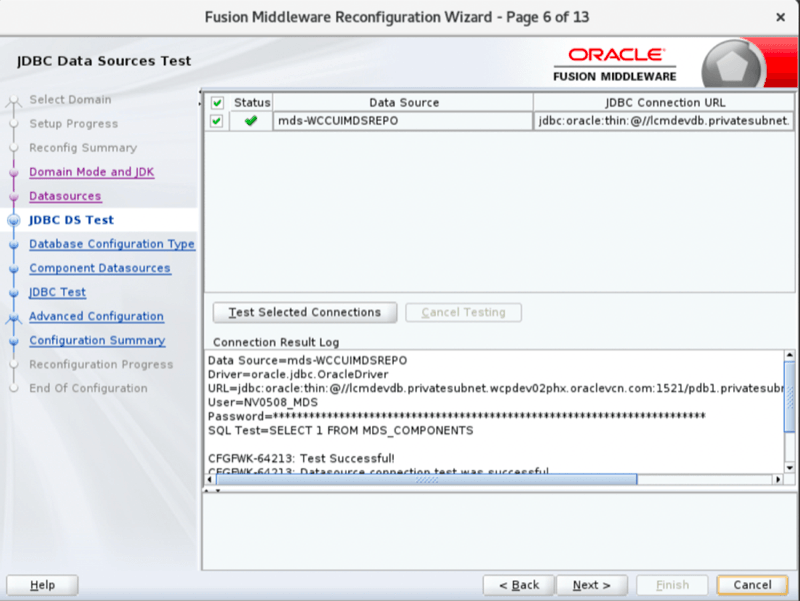Select the mds-WCCUIMDSREPO data source cell
The image size is (800, 601).
(x=403, y=121)
